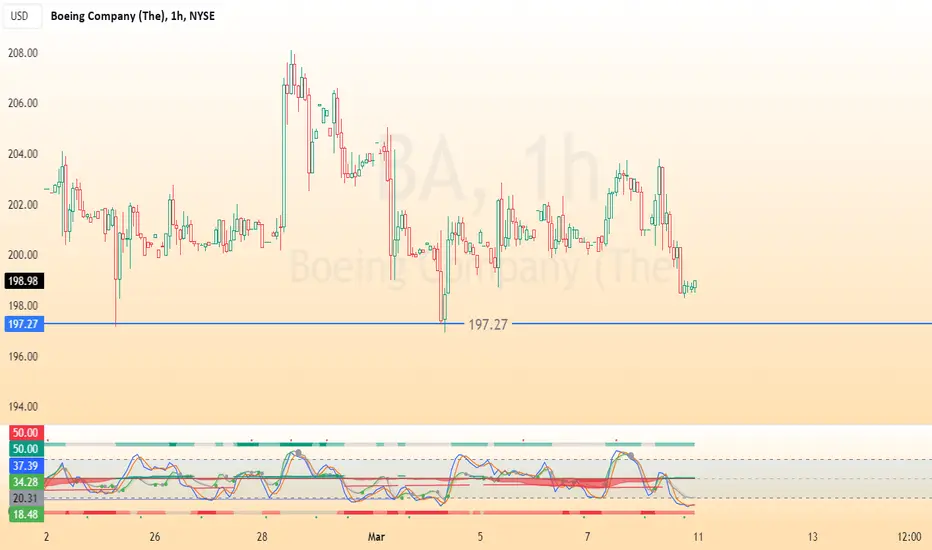Click the 26 date on time axis

(155, 537)
